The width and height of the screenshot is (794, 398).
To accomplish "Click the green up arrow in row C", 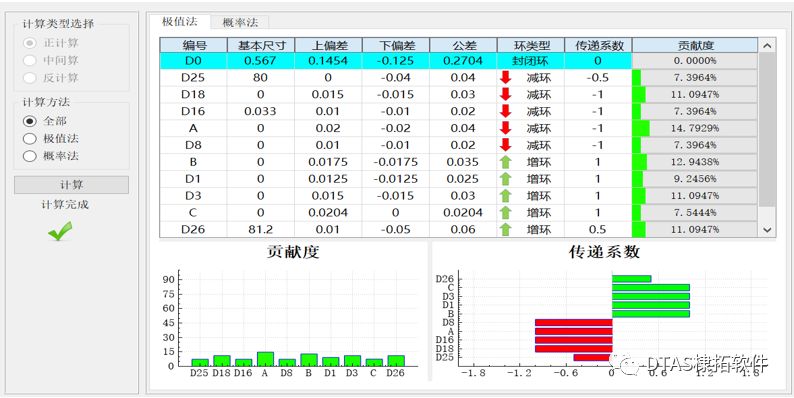I will pos(505,213).
